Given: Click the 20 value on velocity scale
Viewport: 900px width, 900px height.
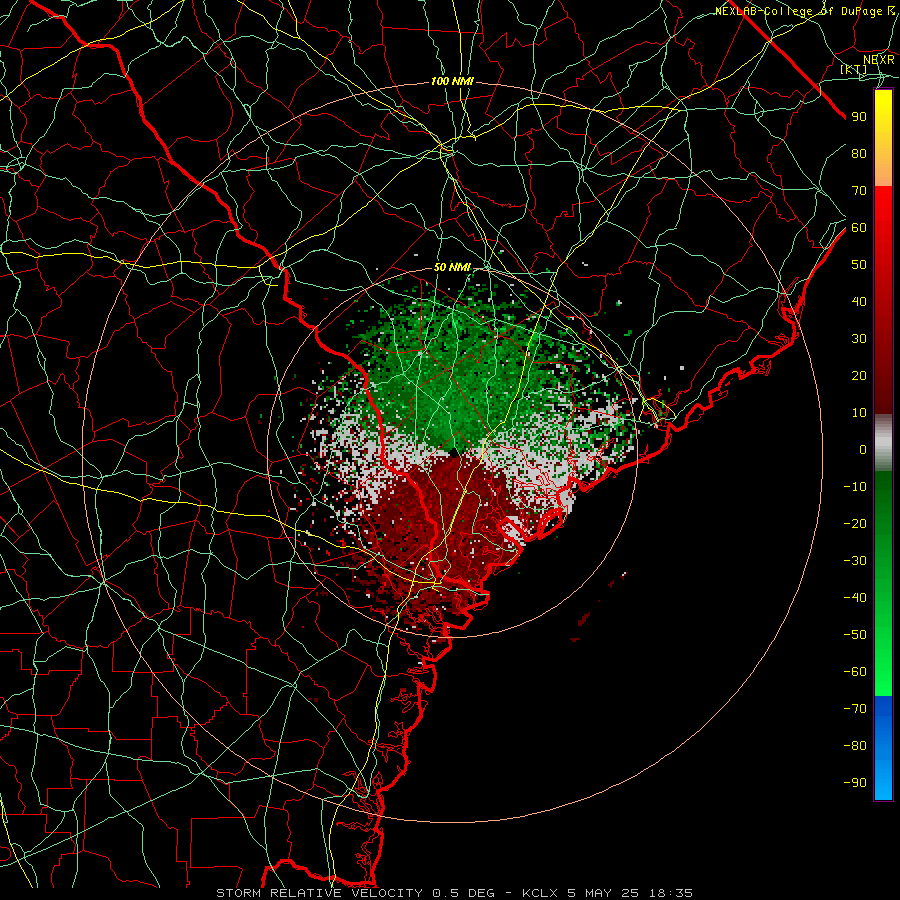Looking at the screenshot, I should (x=859, y=375).
